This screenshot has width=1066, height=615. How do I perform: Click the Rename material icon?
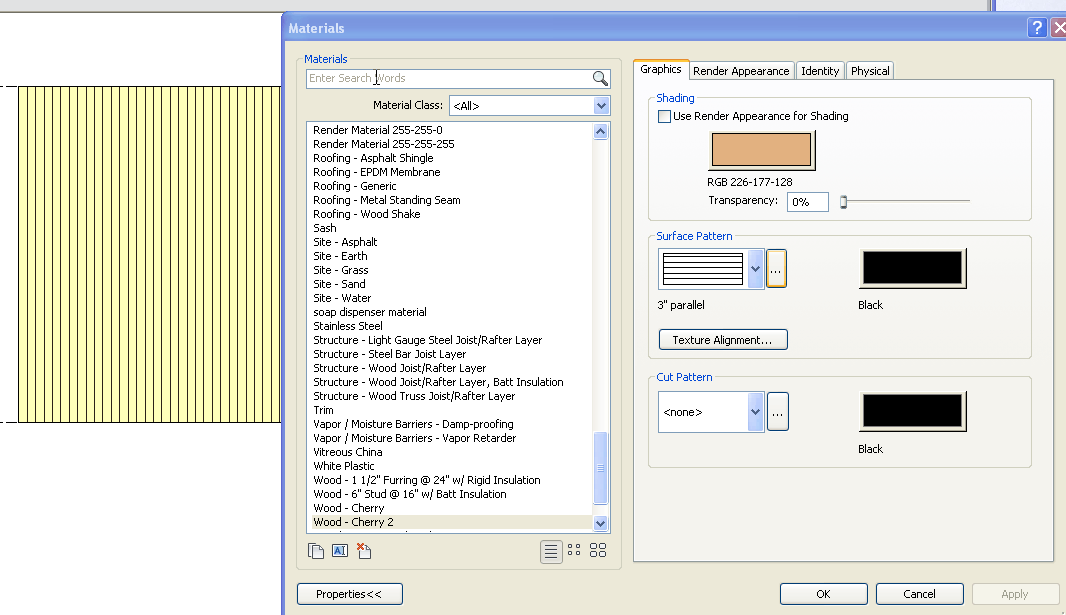(339, 550)
